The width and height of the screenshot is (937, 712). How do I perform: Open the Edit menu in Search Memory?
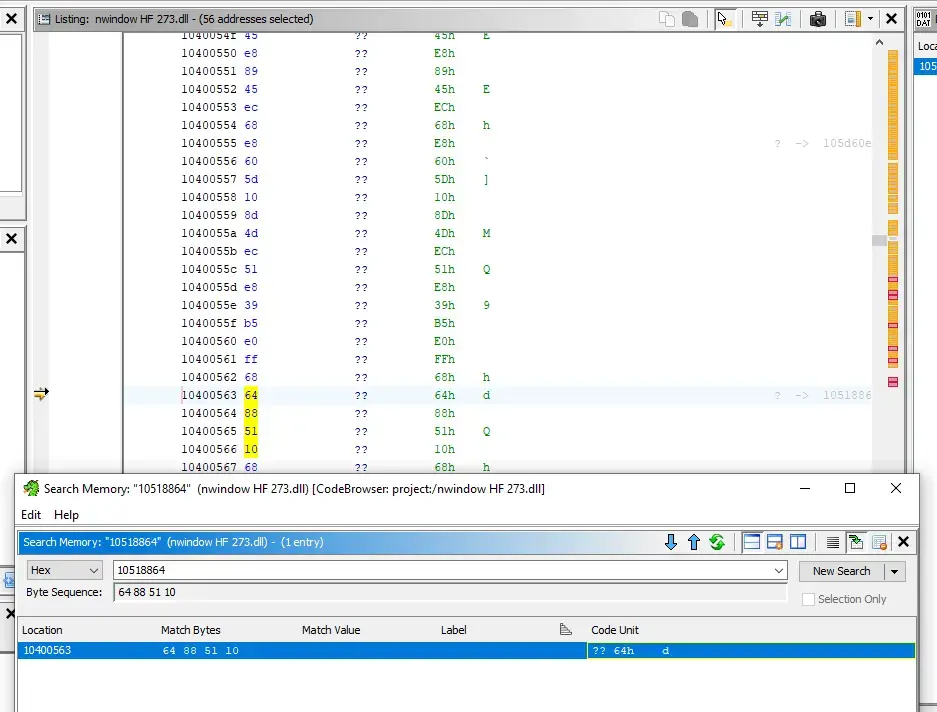pyautogui.click(x=30, y=515)
